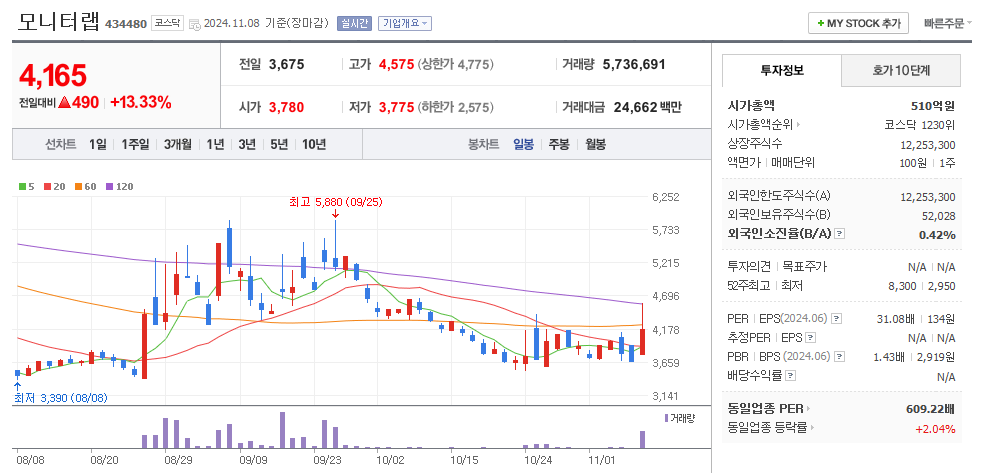
Task: Click the red 20-day moving average swatch
Action: coord(46,186)
